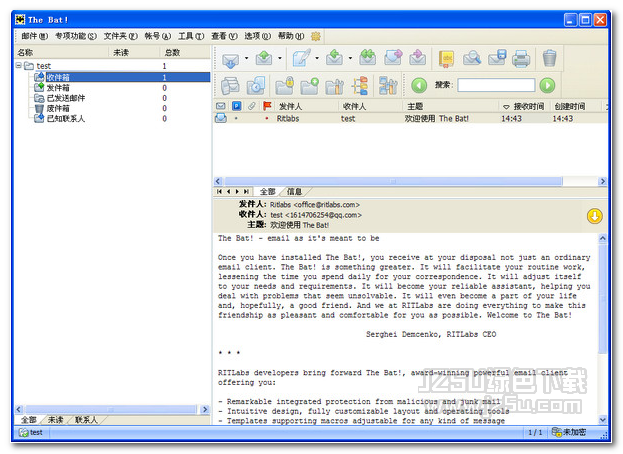
Task: Delete message with the trash can icon
Action: click(x=549, y=58)
